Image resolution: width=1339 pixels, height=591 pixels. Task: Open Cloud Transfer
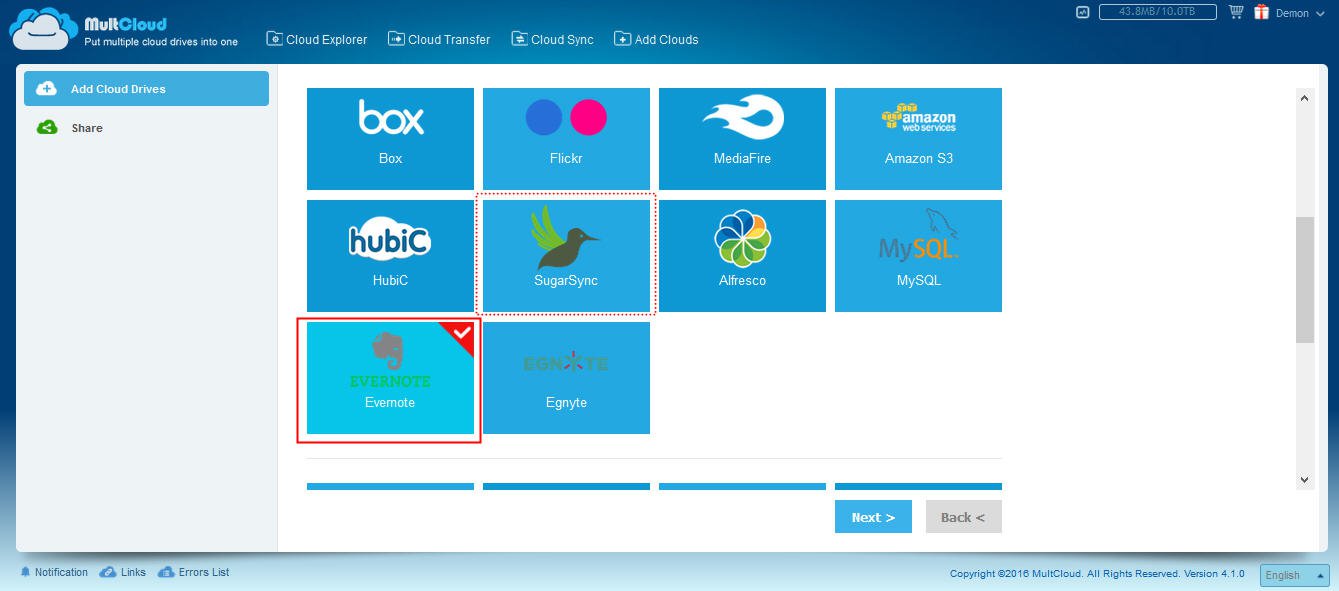[439, 39]
